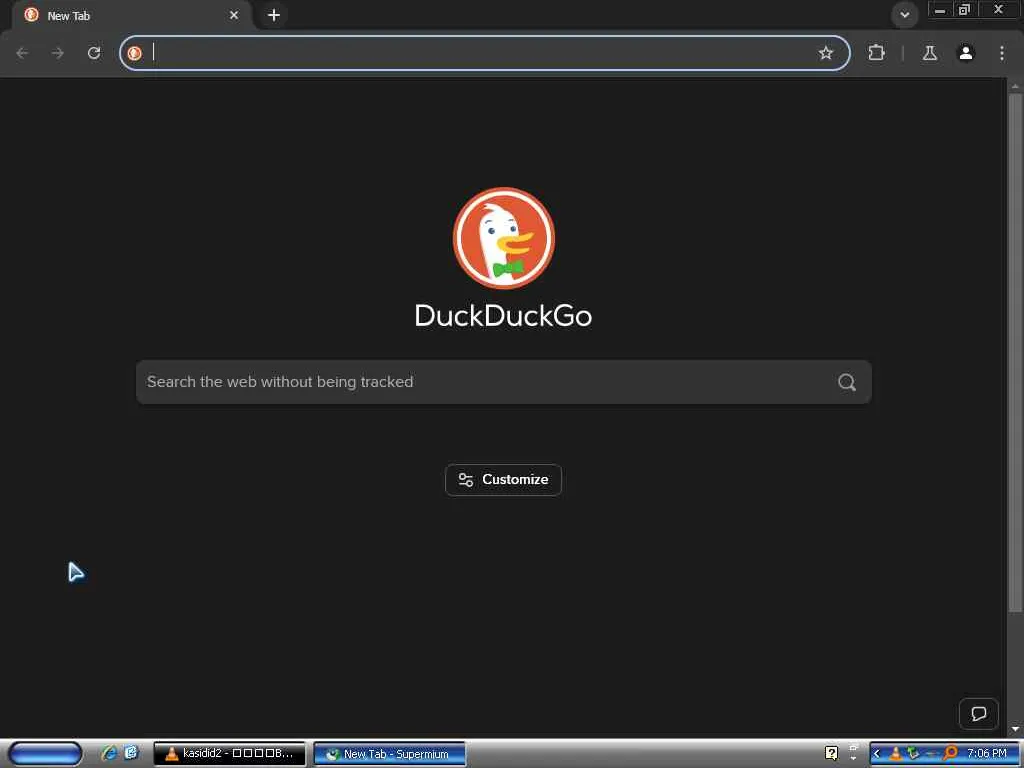Screen dimensions: 1024x768
Task: Click the magnifier search icon in search box
Action: click(x=846, y=382)
